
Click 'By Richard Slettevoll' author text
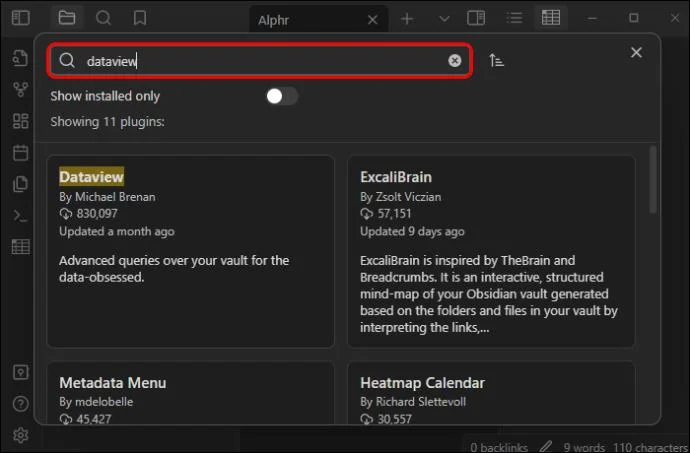pyautogui.click(x=413, y=401)
